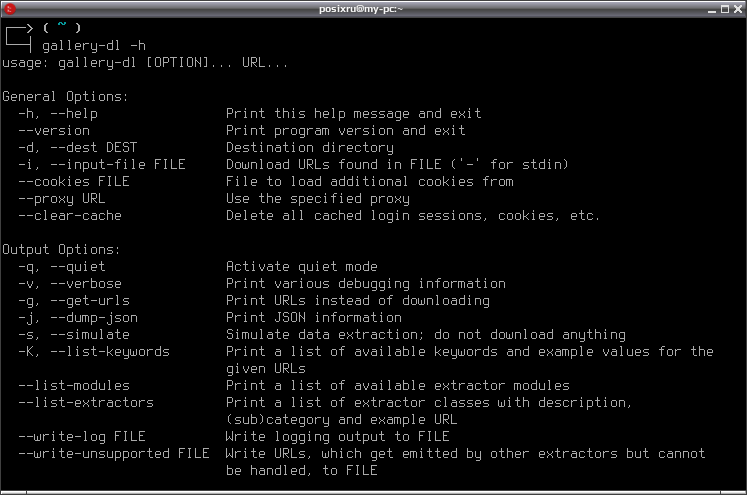
Task: Click the Destination directory description
Action: tap(310, 148)
